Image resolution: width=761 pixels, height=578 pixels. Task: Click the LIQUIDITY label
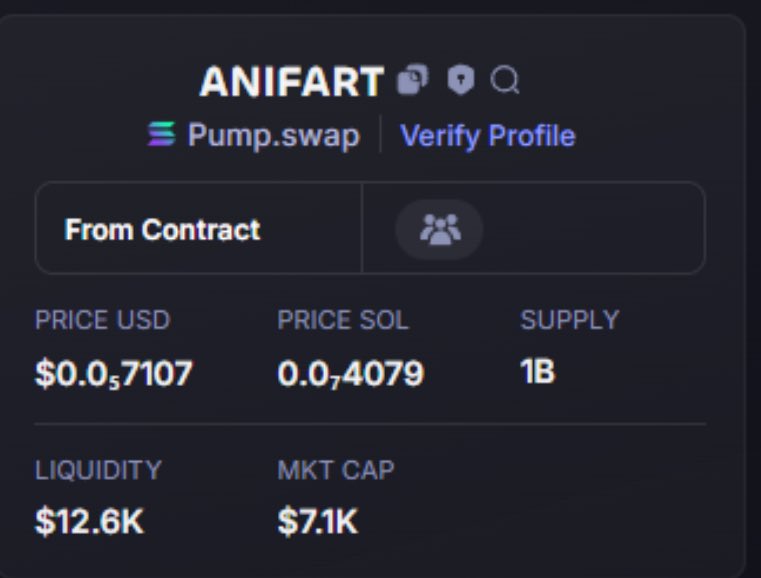click(x=98, y=470)
